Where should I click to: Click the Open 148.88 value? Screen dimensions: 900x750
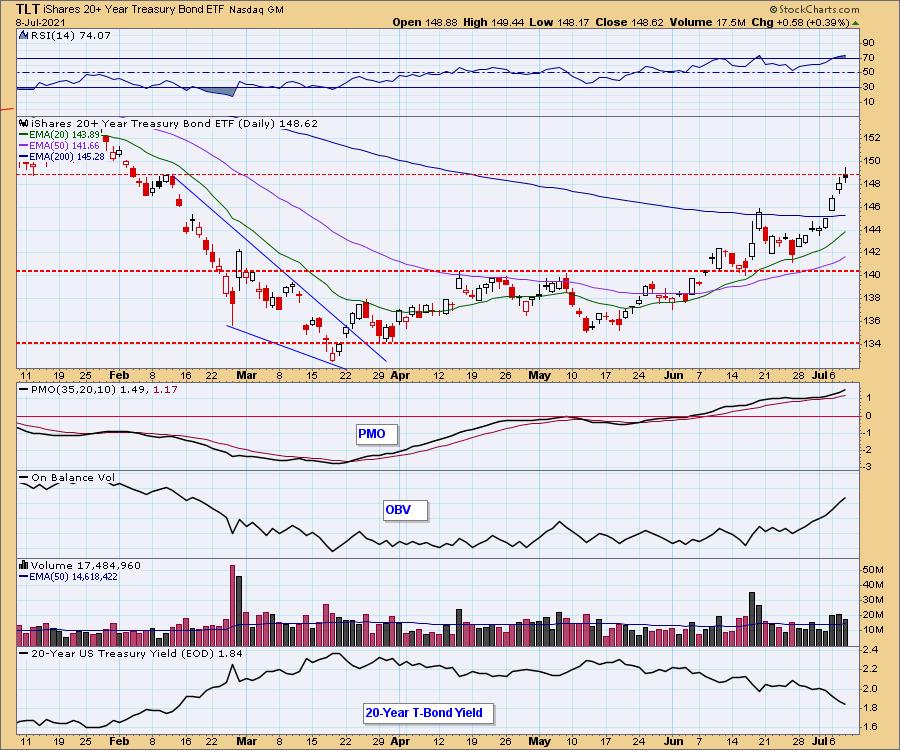coord(425,22)
